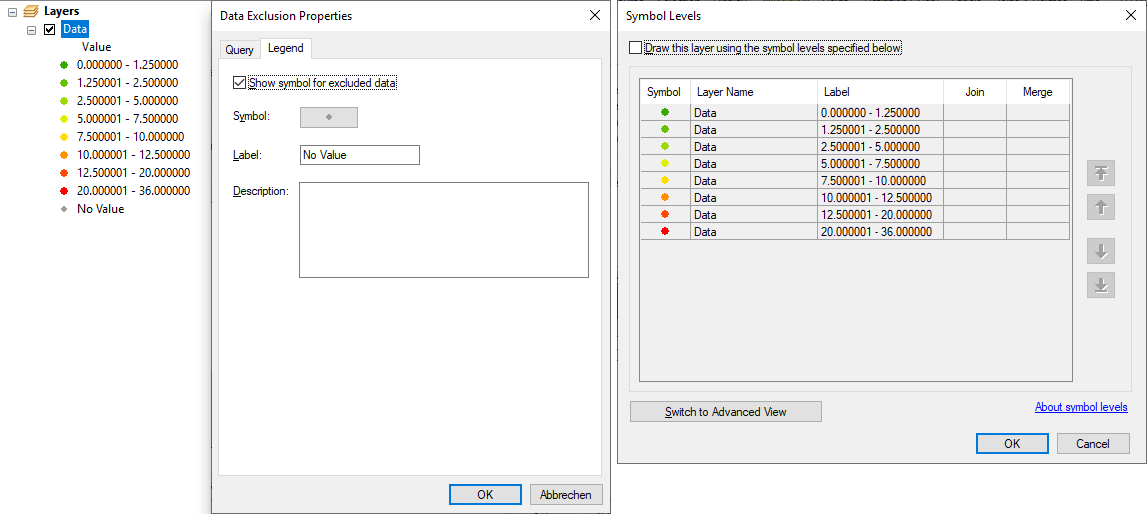The height and width of the screenshot is (514, 1147).
Task: Click Switch to Advanced View button
Action: pyautogui.click(x=725, y=412)
